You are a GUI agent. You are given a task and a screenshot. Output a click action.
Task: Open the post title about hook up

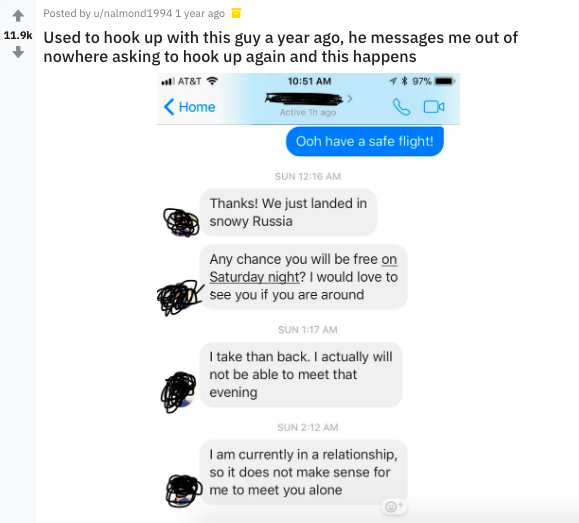pyautogui.click(x=281, y=47)
